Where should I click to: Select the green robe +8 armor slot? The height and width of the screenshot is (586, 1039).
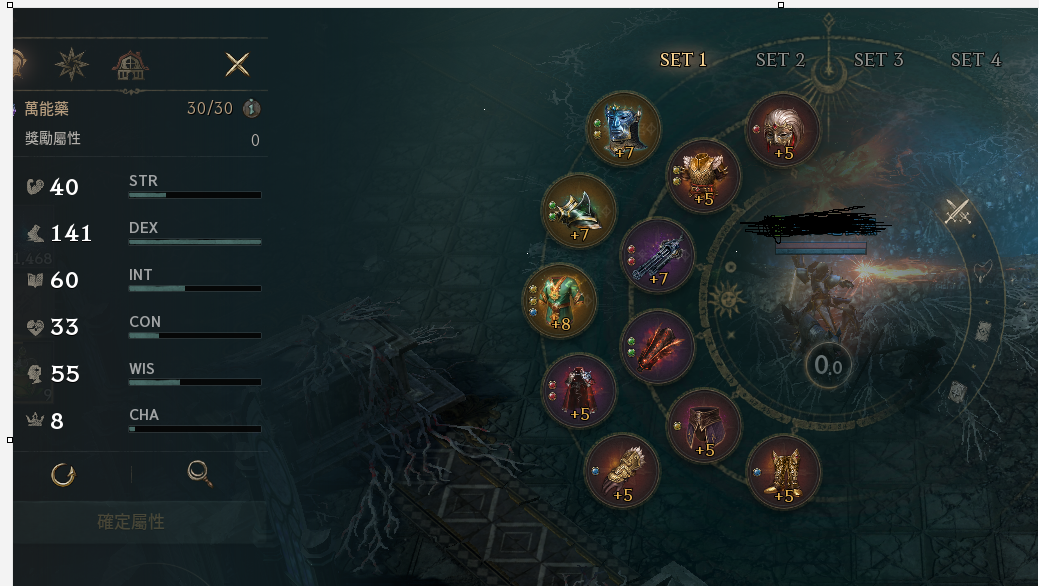559,301
